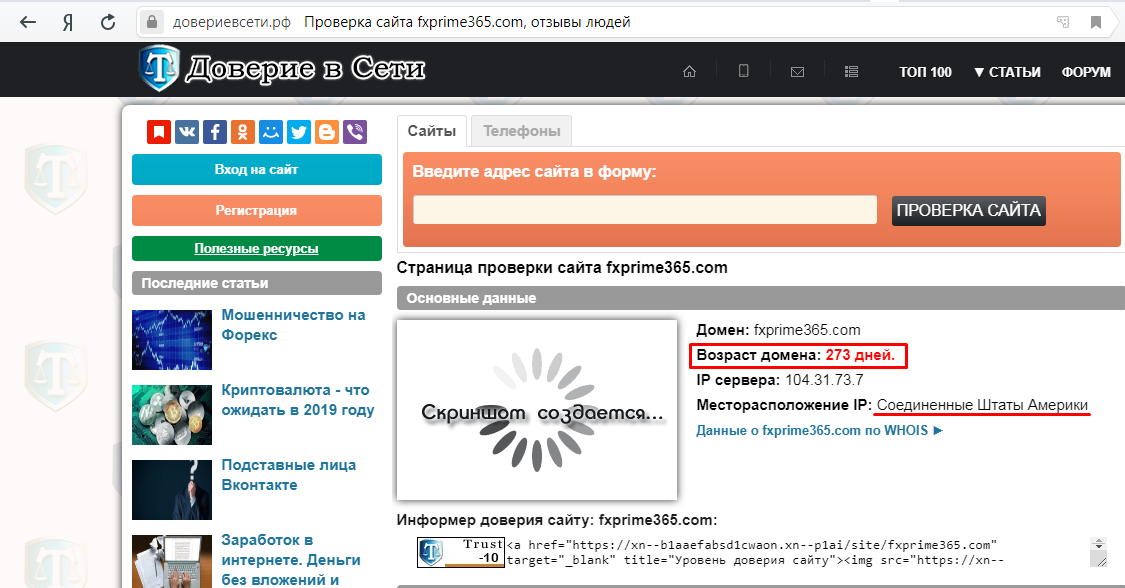
Task: Share the page on Facebook
Action: click(x=215, y=132)
